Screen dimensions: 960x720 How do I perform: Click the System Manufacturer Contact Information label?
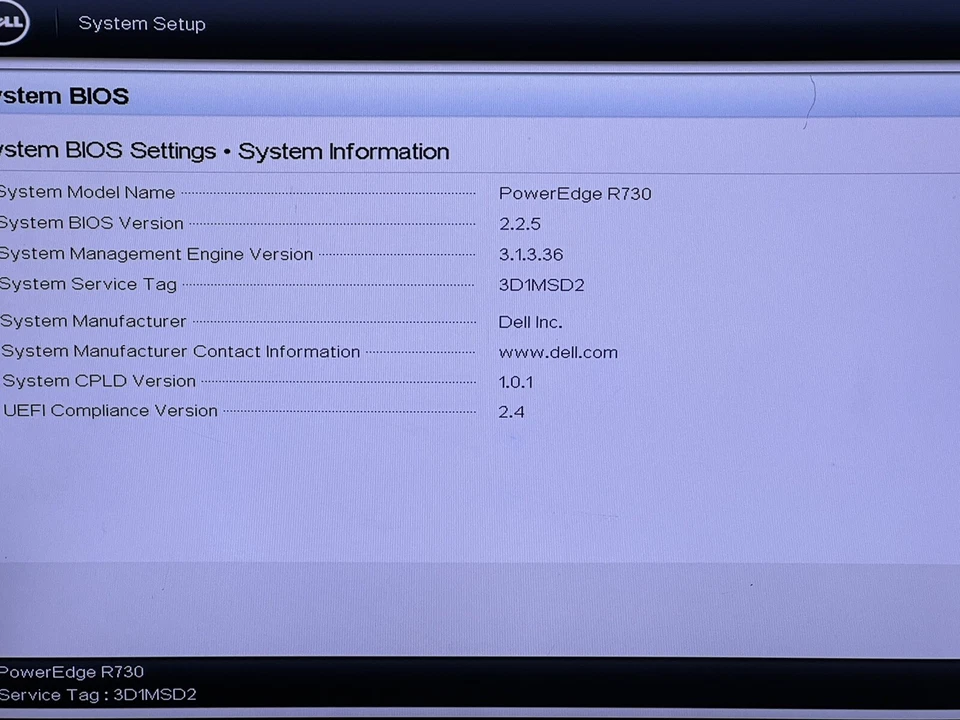[x=180, y=351]
